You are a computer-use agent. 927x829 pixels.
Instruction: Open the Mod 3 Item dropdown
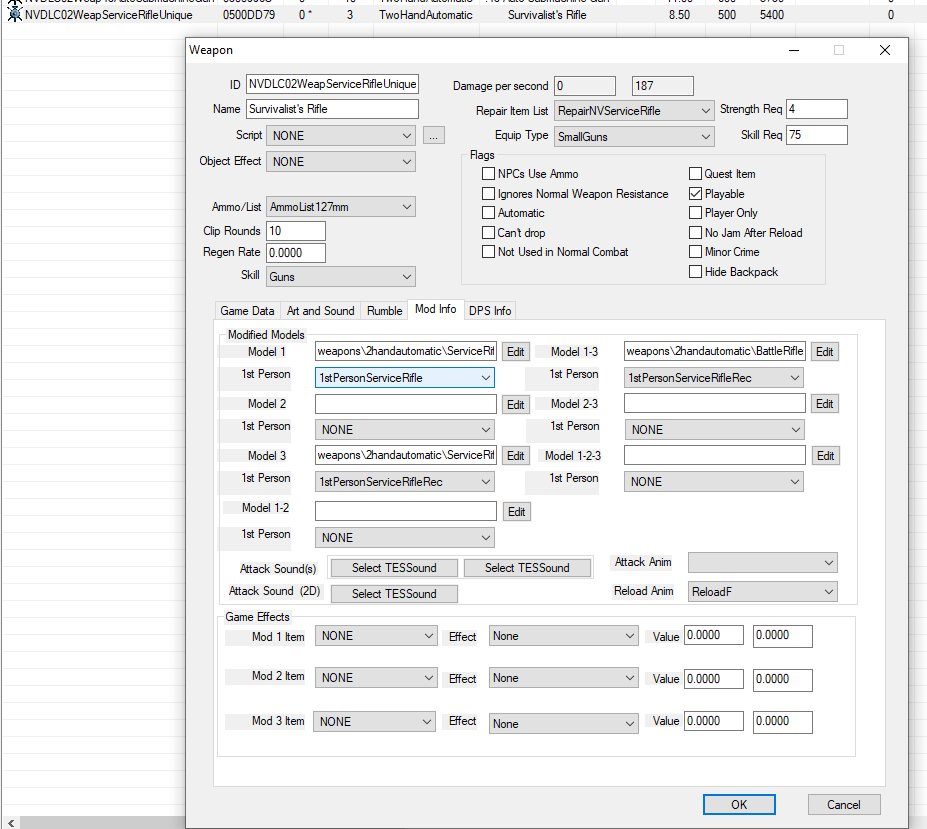tap(374, 722)
